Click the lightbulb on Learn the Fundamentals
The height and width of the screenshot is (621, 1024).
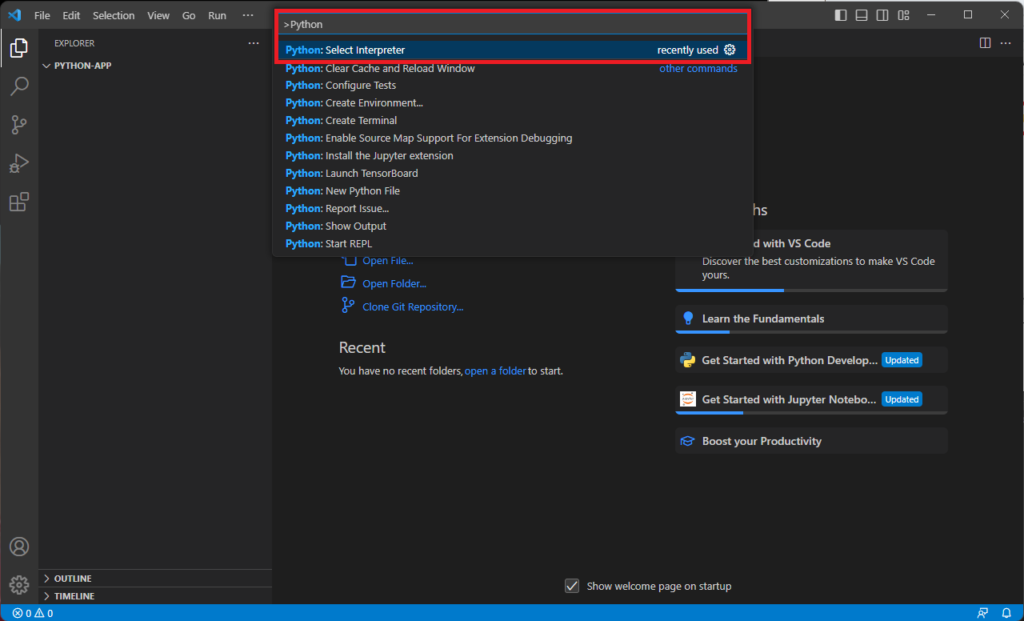[x=688, y=318]
